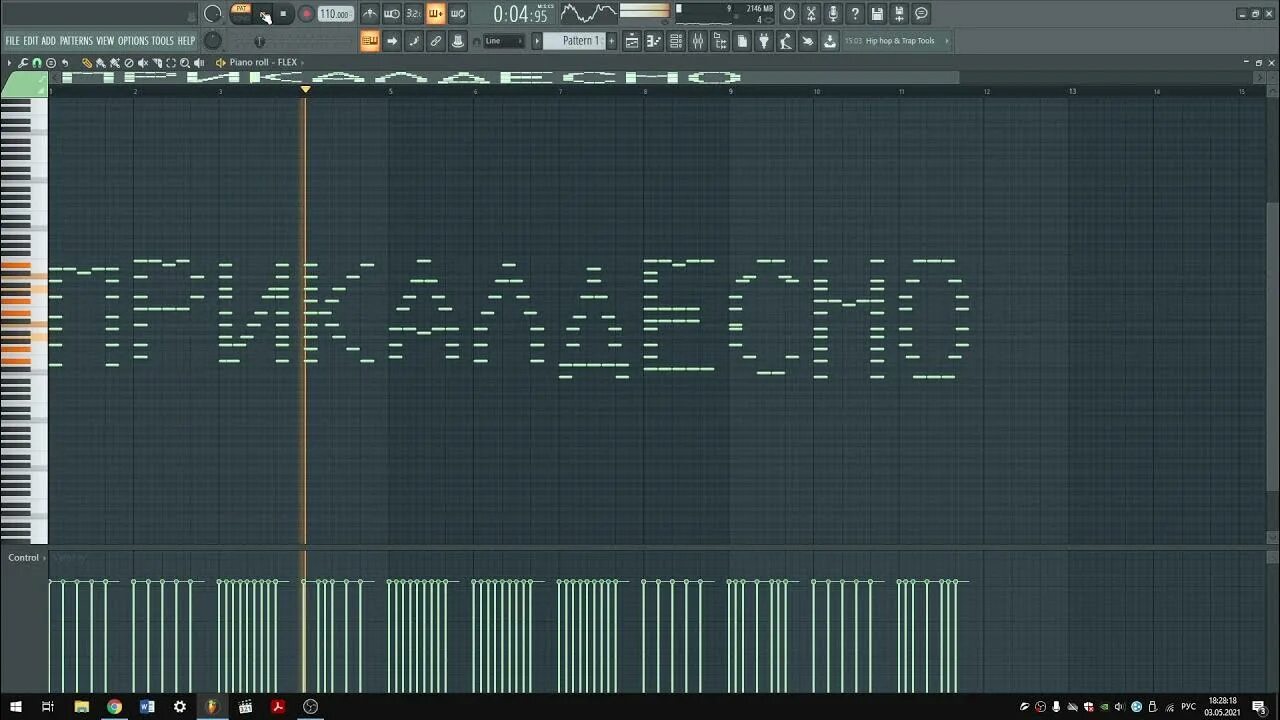Click the Piano roll - FLEX title selector
The height and width of the screenshot is (720, 1280).
263,62
